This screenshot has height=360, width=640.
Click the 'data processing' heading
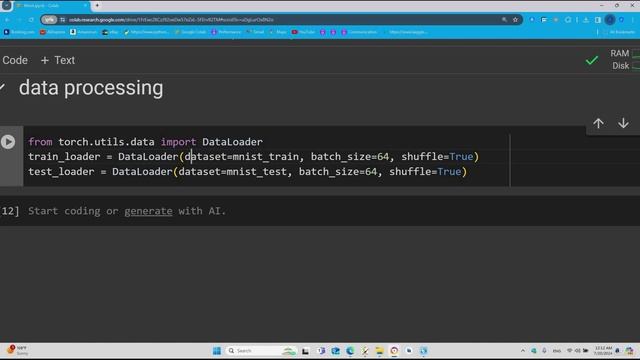[91, 88]
